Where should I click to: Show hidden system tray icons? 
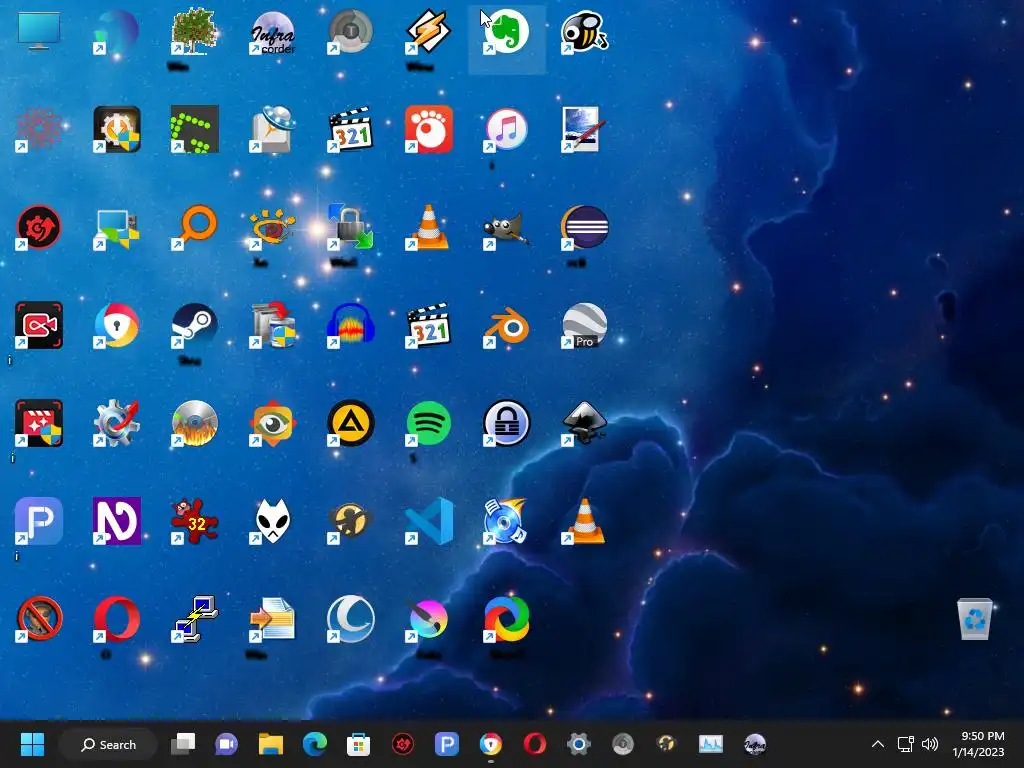878,744
